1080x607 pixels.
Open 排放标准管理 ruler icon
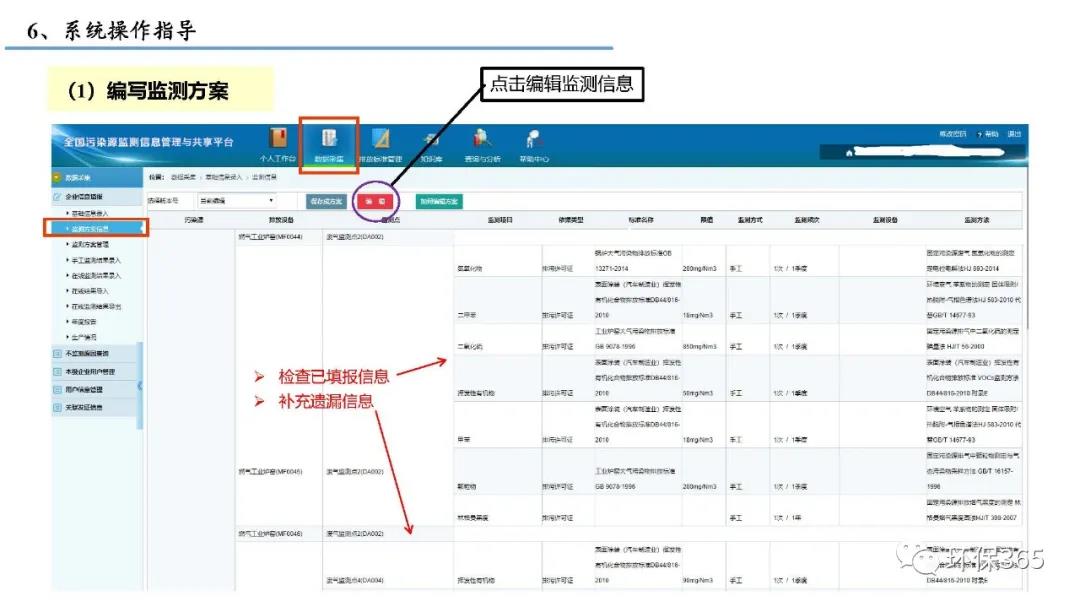pyautogui.click(x=380, y=140)
